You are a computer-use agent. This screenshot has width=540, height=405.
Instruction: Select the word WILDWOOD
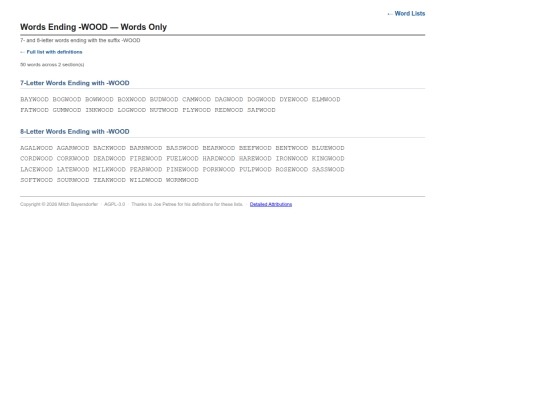(146, 180)
